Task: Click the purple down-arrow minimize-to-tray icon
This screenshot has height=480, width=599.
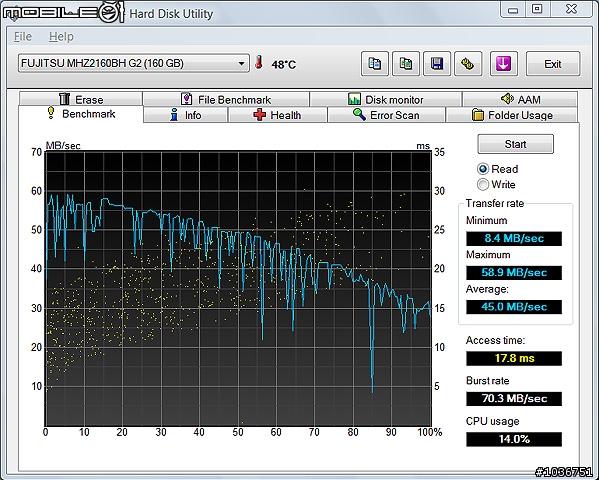Action: tap(503, 64)
